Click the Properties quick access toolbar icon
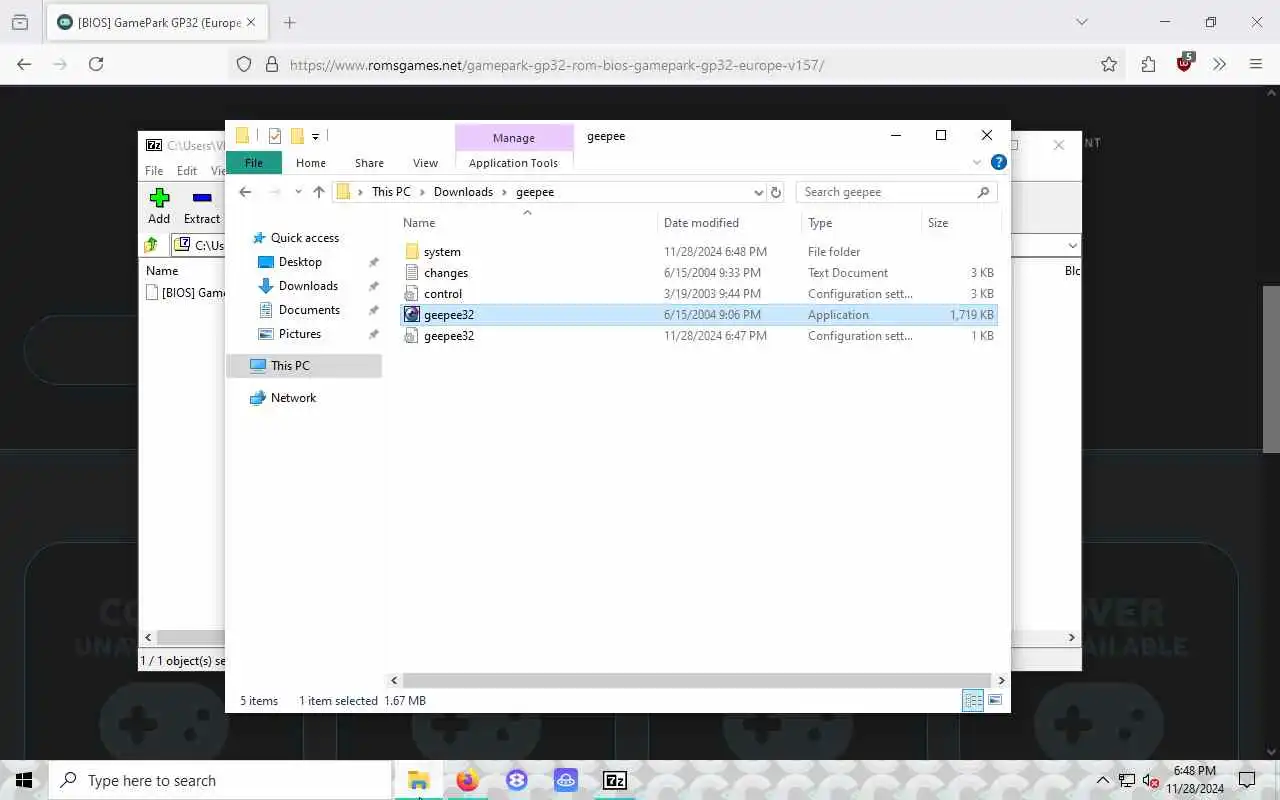1280x800 pixels. click(x=275, y=136)
